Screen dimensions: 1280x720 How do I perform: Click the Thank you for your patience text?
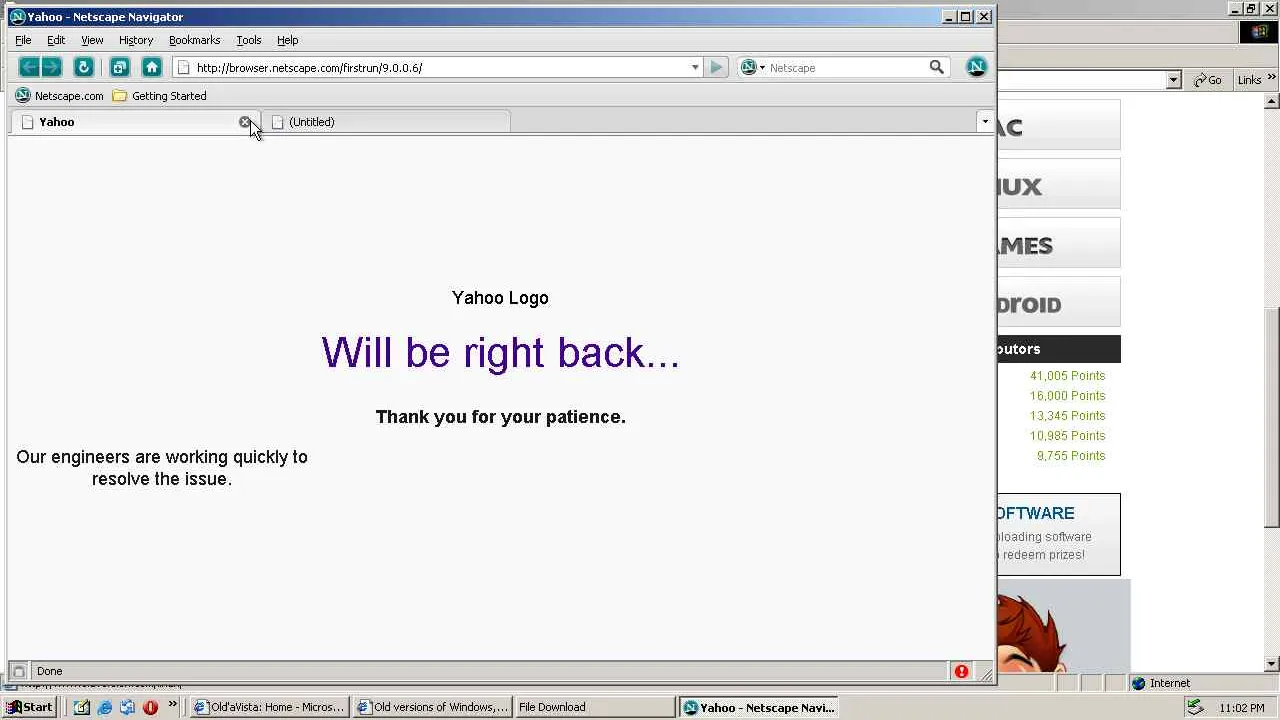coord(500,417)
